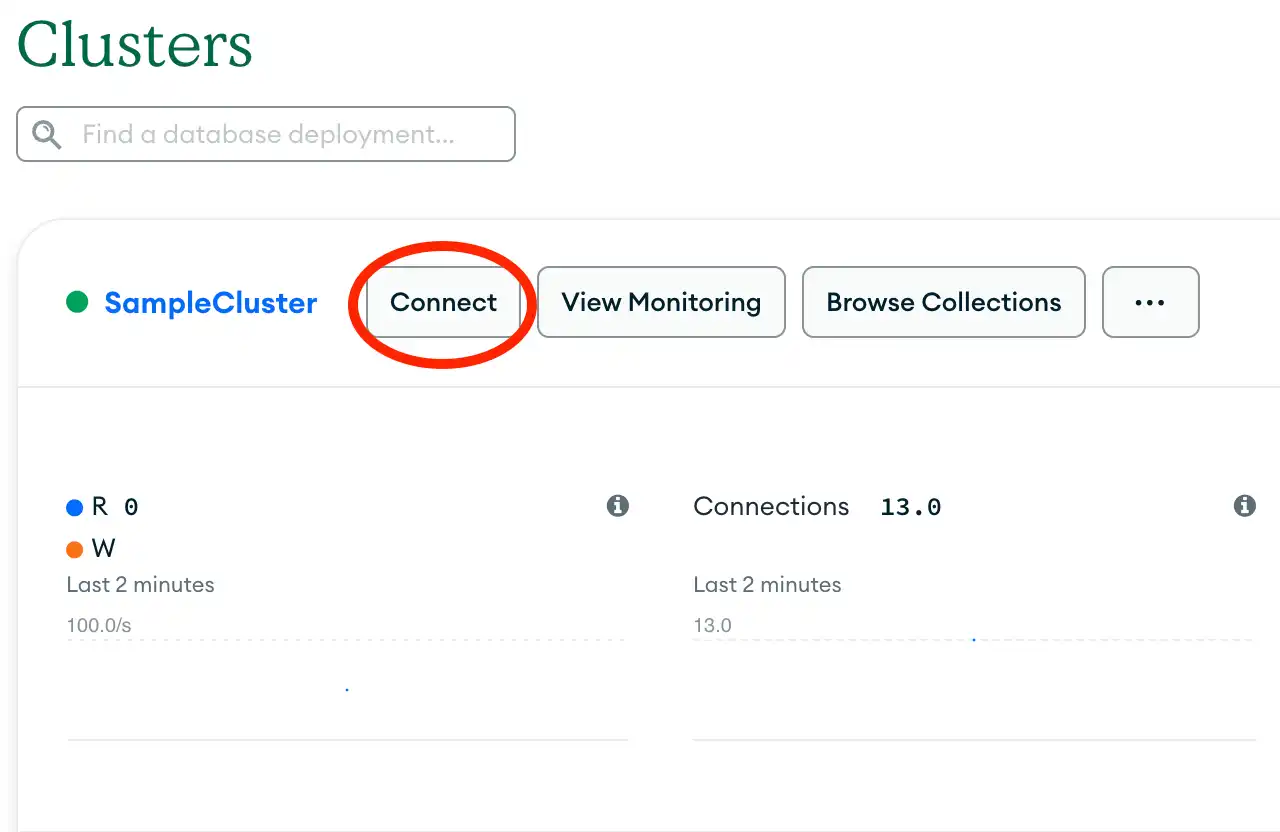Select the Clusters page heading

[133, 44]
